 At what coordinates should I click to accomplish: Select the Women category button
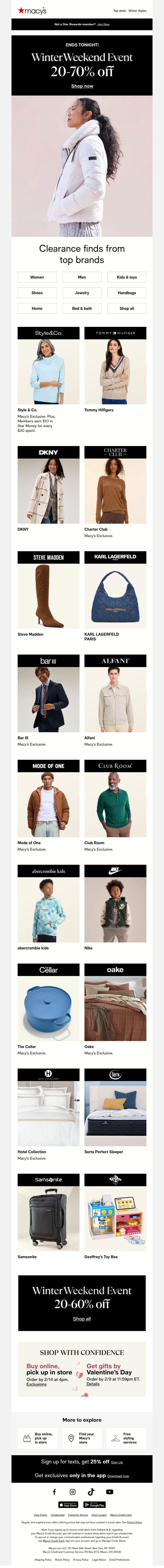click(37, 277)
